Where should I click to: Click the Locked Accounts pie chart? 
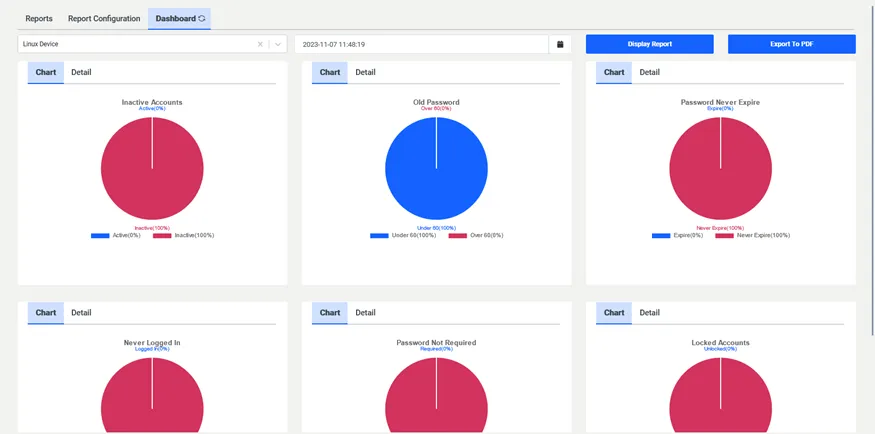coord(720,395)
